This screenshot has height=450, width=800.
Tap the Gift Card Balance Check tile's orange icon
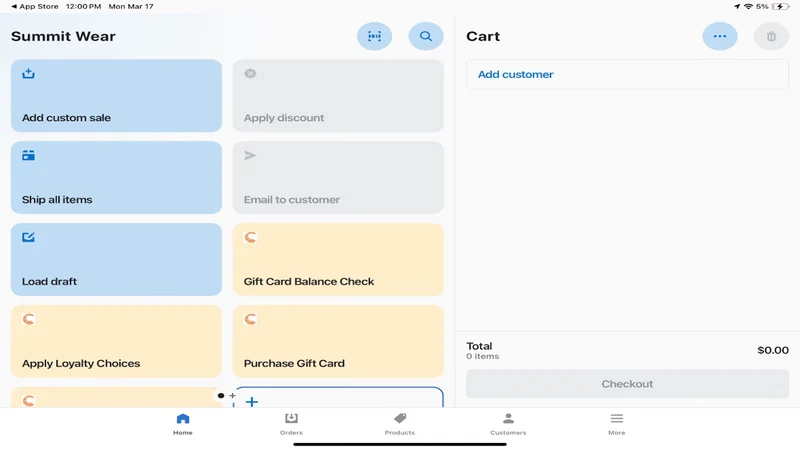click(250, 237)
